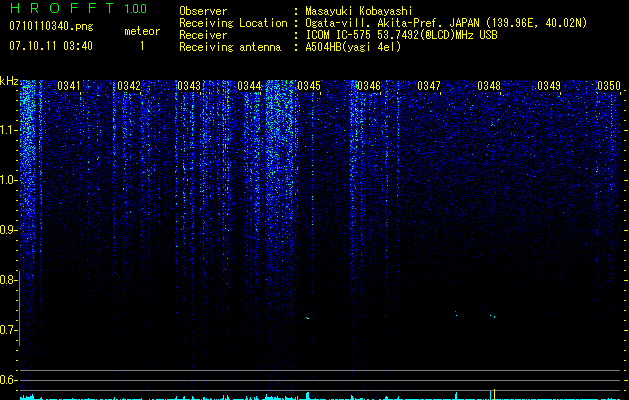Click the gray vertical range bar beside 0.7–0.8 kHz
The height and width of the screenshot is (400, 629).
[x=19, y=308]
